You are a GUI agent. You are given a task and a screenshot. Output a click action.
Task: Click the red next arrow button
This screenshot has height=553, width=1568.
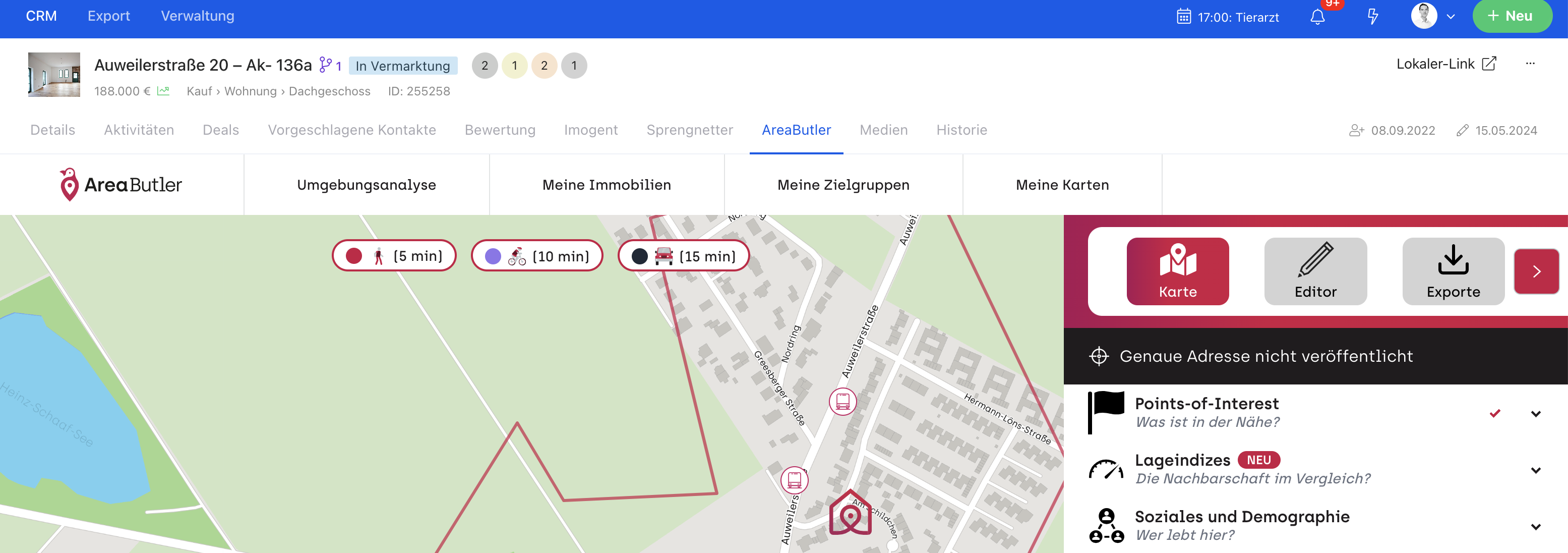(1536, 271)
